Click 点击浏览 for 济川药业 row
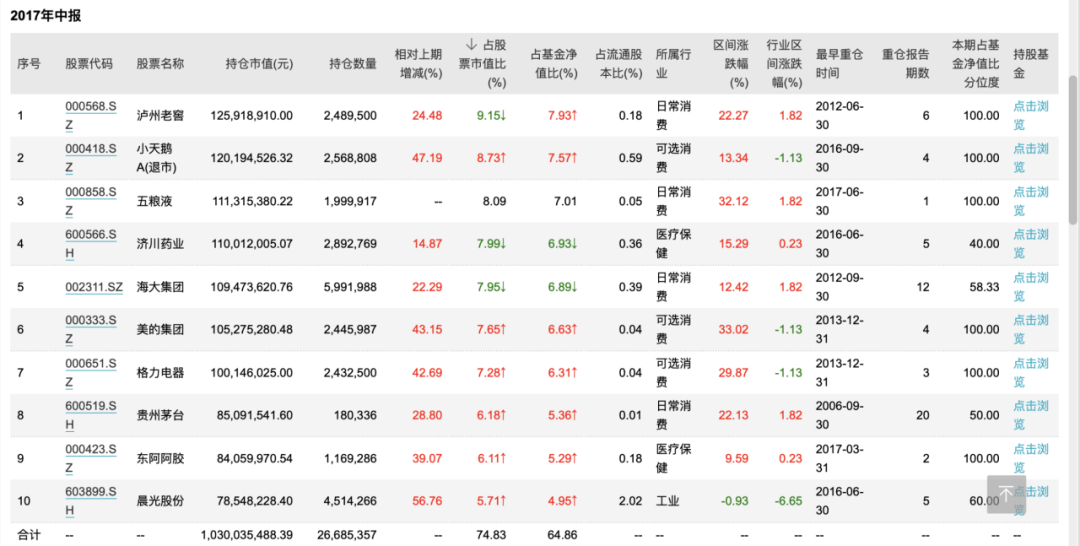 (x=1030, y=244)
